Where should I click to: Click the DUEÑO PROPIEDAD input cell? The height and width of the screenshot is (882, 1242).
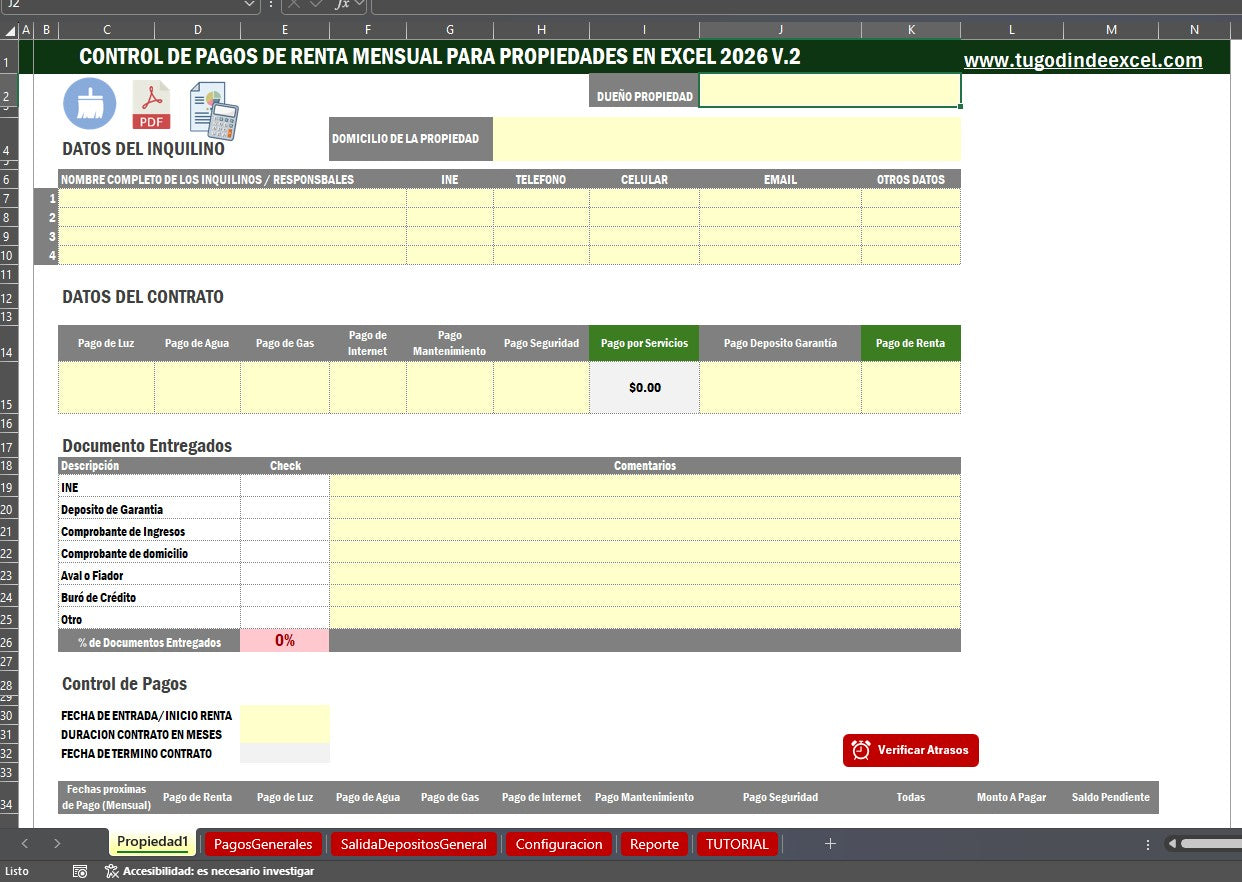pos(828,91)
